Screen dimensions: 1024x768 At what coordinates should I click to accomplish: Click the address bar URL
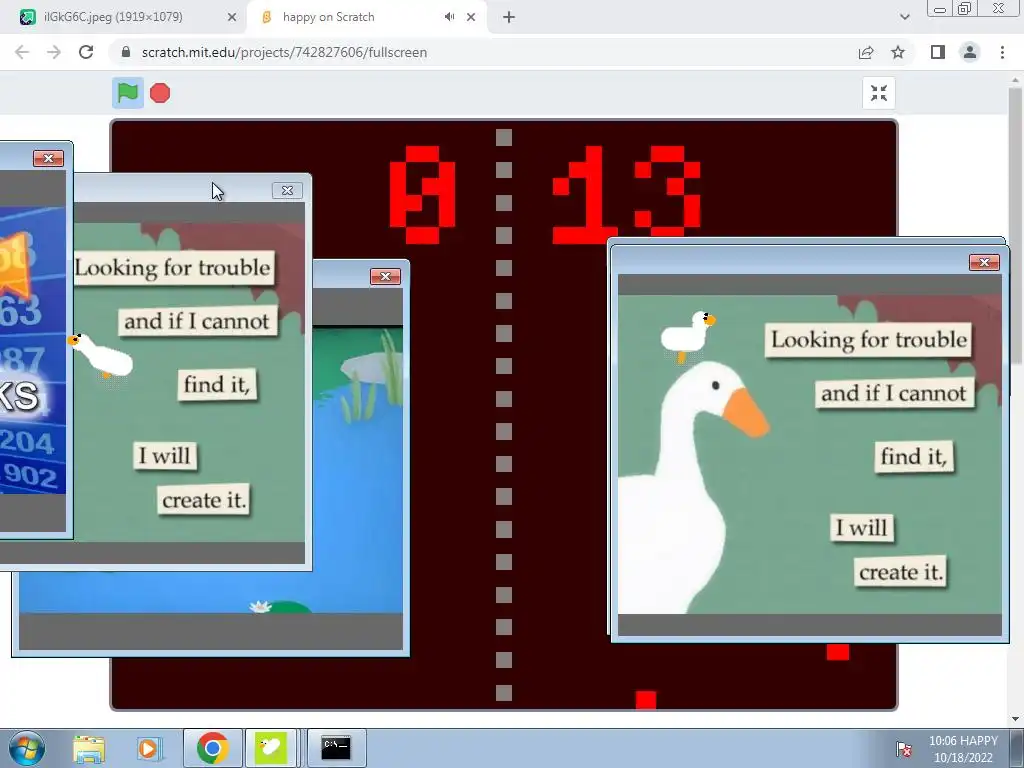(284, 52)
